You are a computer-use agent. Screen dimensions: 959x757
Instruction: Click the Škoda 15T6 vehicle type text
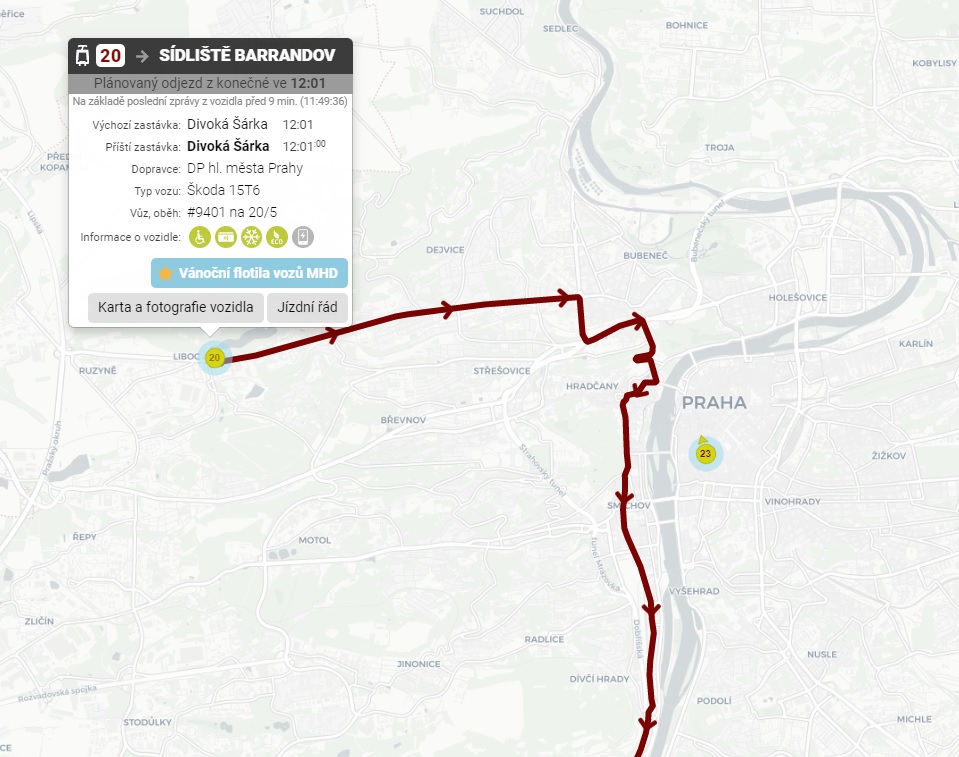point(224,190)
